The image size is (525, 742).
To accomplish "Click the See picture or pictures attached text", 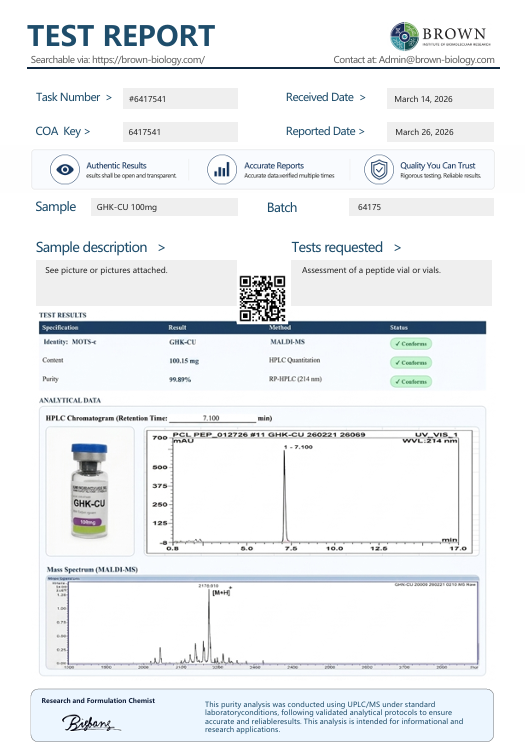I will pos(106,270).
